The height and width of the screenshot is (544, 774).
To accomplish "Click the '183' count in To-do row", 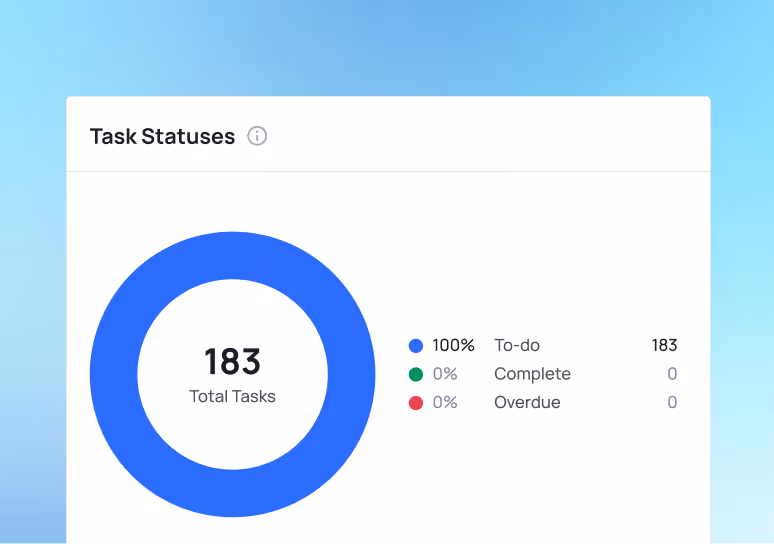I will tap(664, 345).
